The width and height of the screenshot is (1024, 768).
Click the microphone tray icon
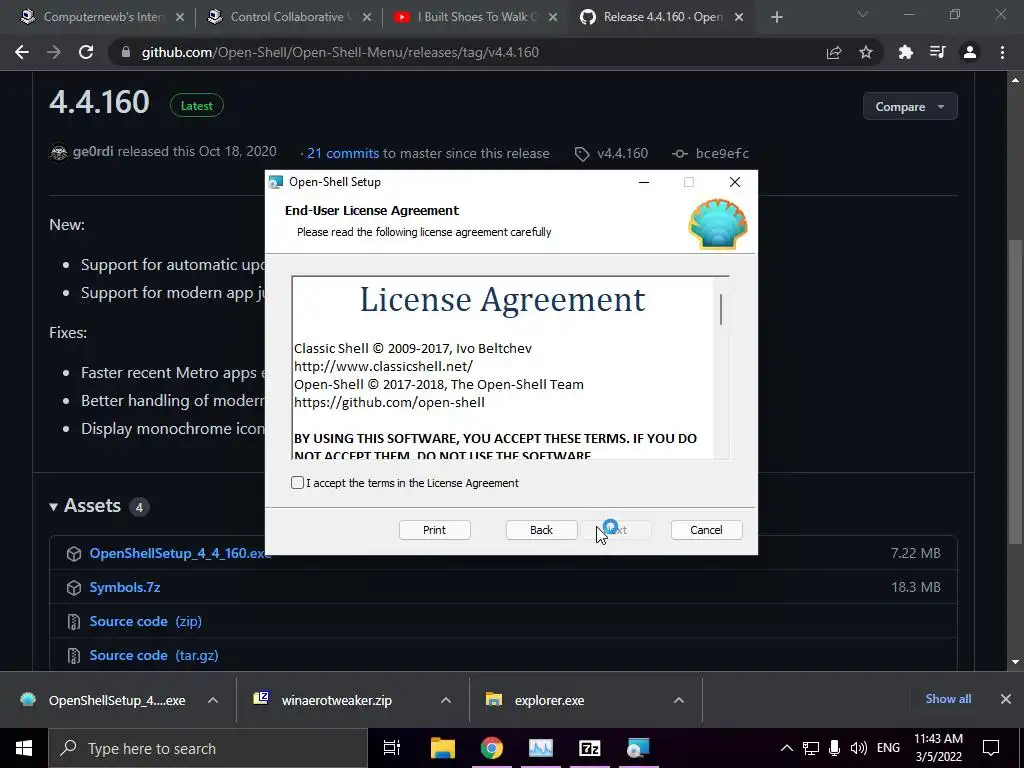pos(834,748)
